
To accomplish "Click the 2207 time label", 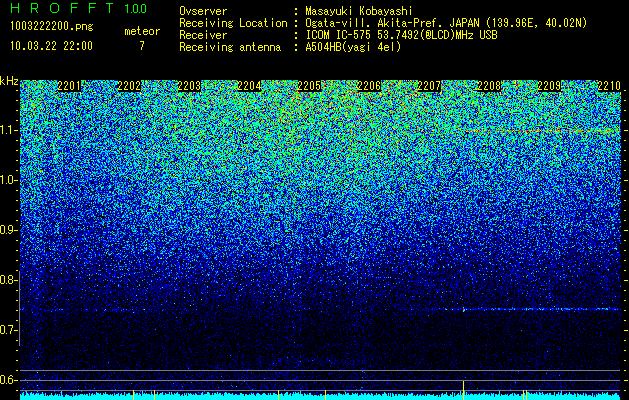I will (429, 86).
